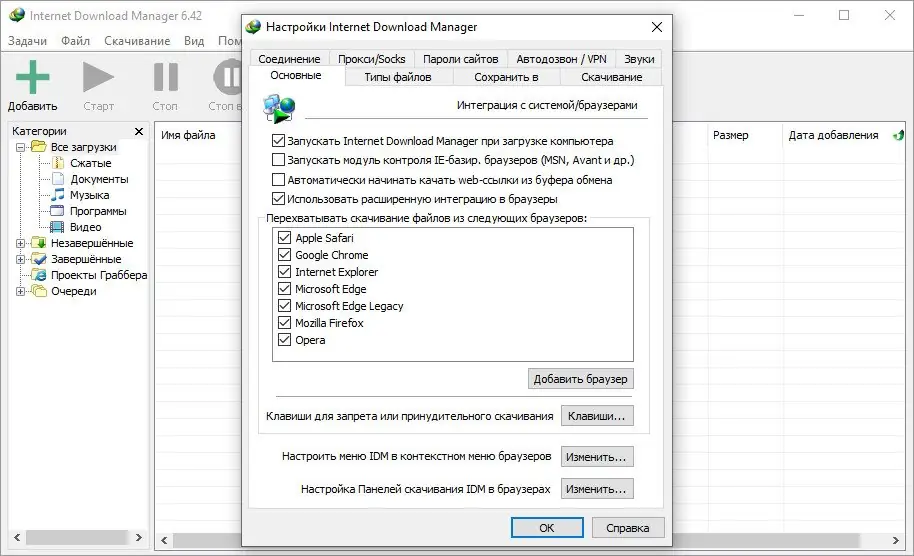Image resolution: width=914 pixels, height=556 pixels.
Task: Click right arrow of categories scrollbar
Action: (139, 537)
